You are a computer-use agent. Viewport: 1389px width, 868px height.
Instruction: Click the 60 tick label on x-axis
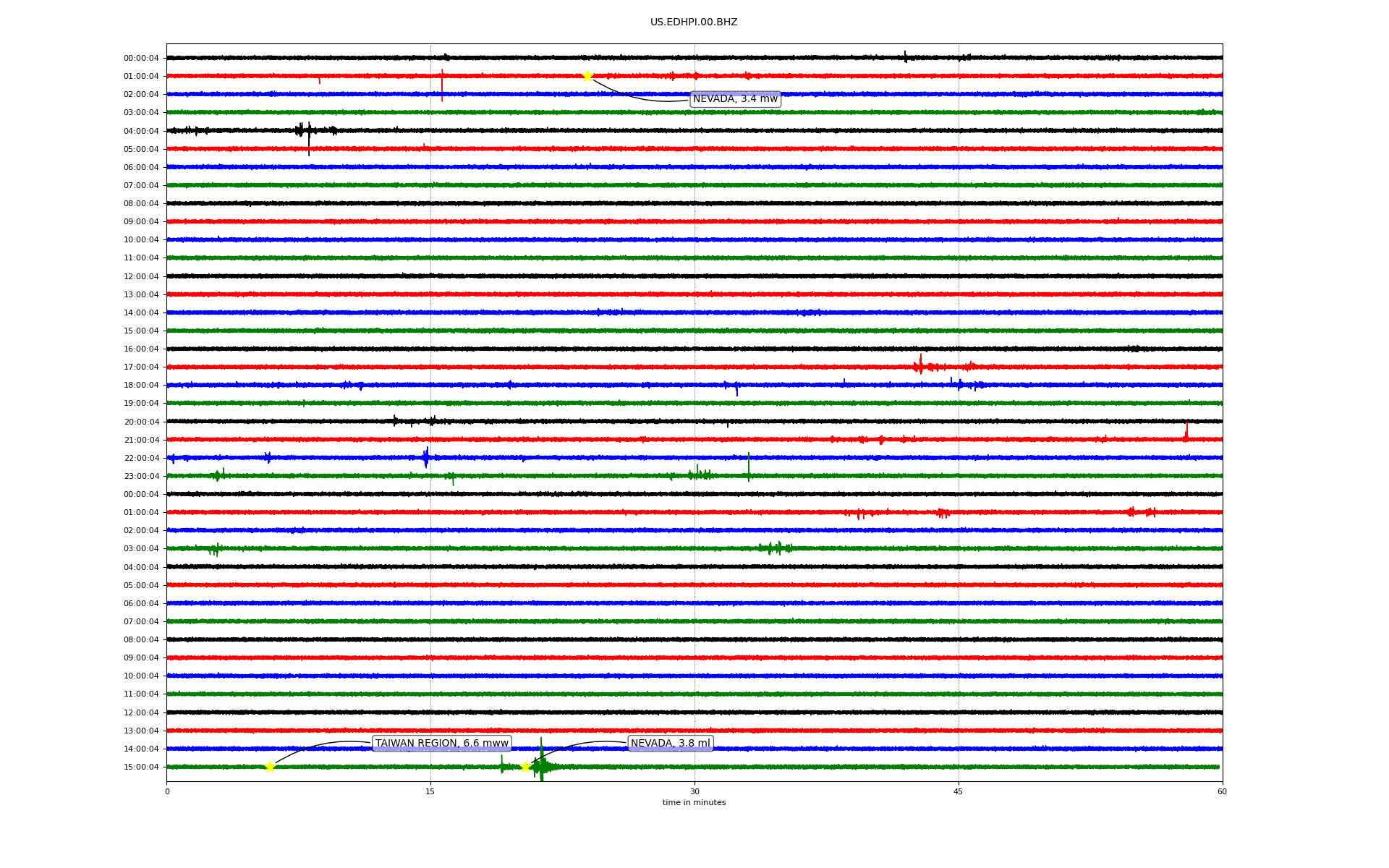click(1222, 791)
